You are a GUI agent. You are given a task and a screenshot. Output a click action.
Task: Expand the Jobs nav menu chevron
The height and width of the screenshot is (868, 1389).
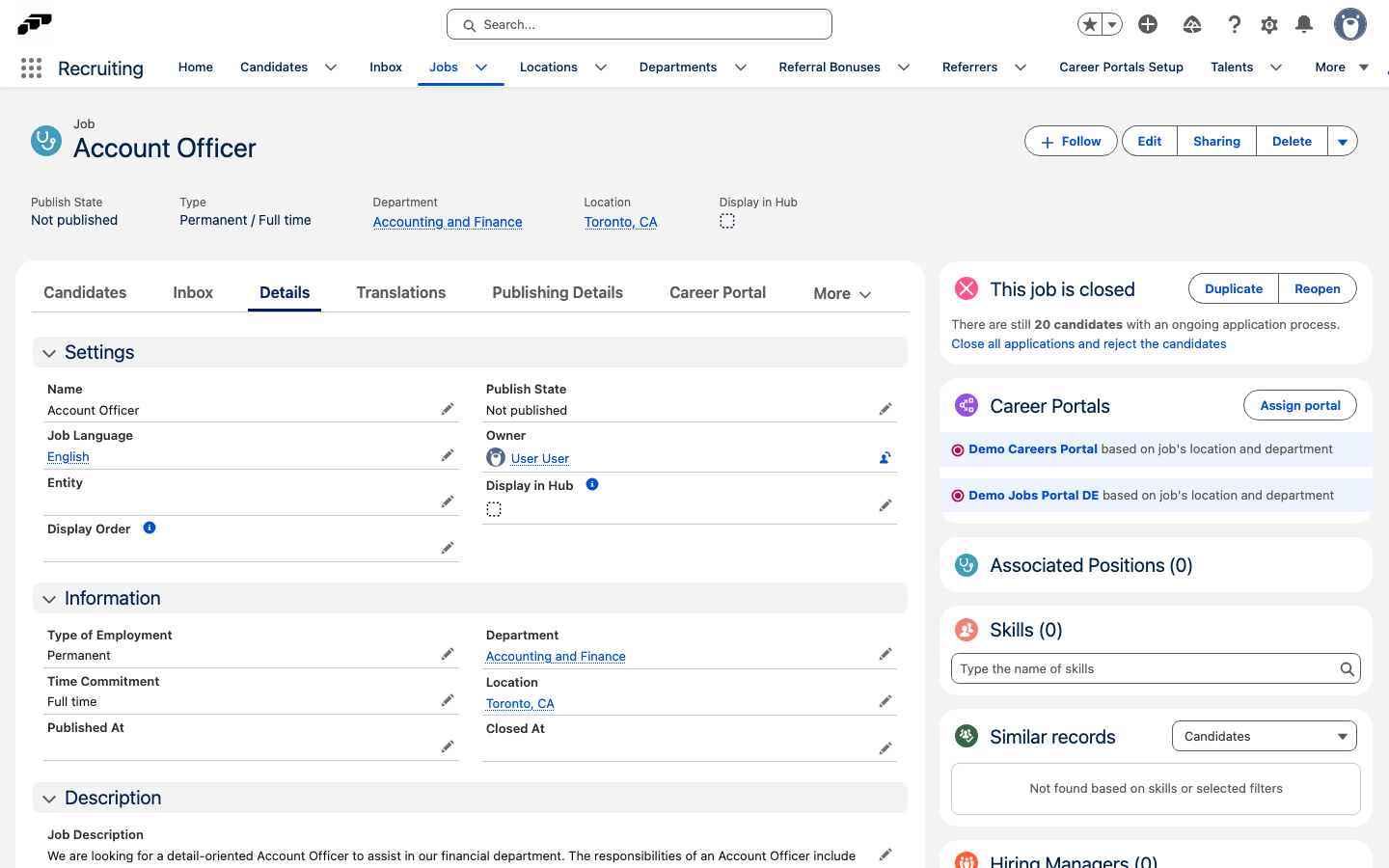[x=481, y=68]
